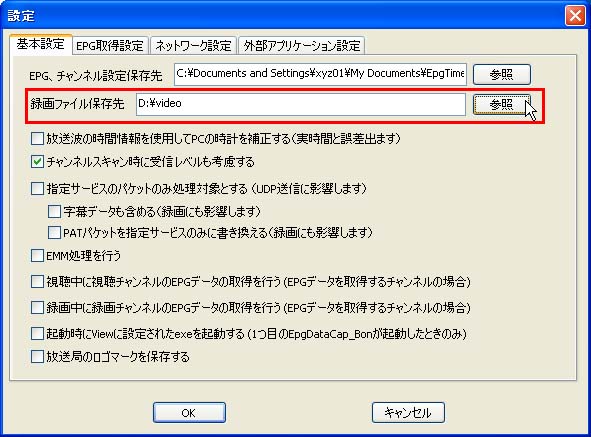Click the キャンセル button

[408, 412]
